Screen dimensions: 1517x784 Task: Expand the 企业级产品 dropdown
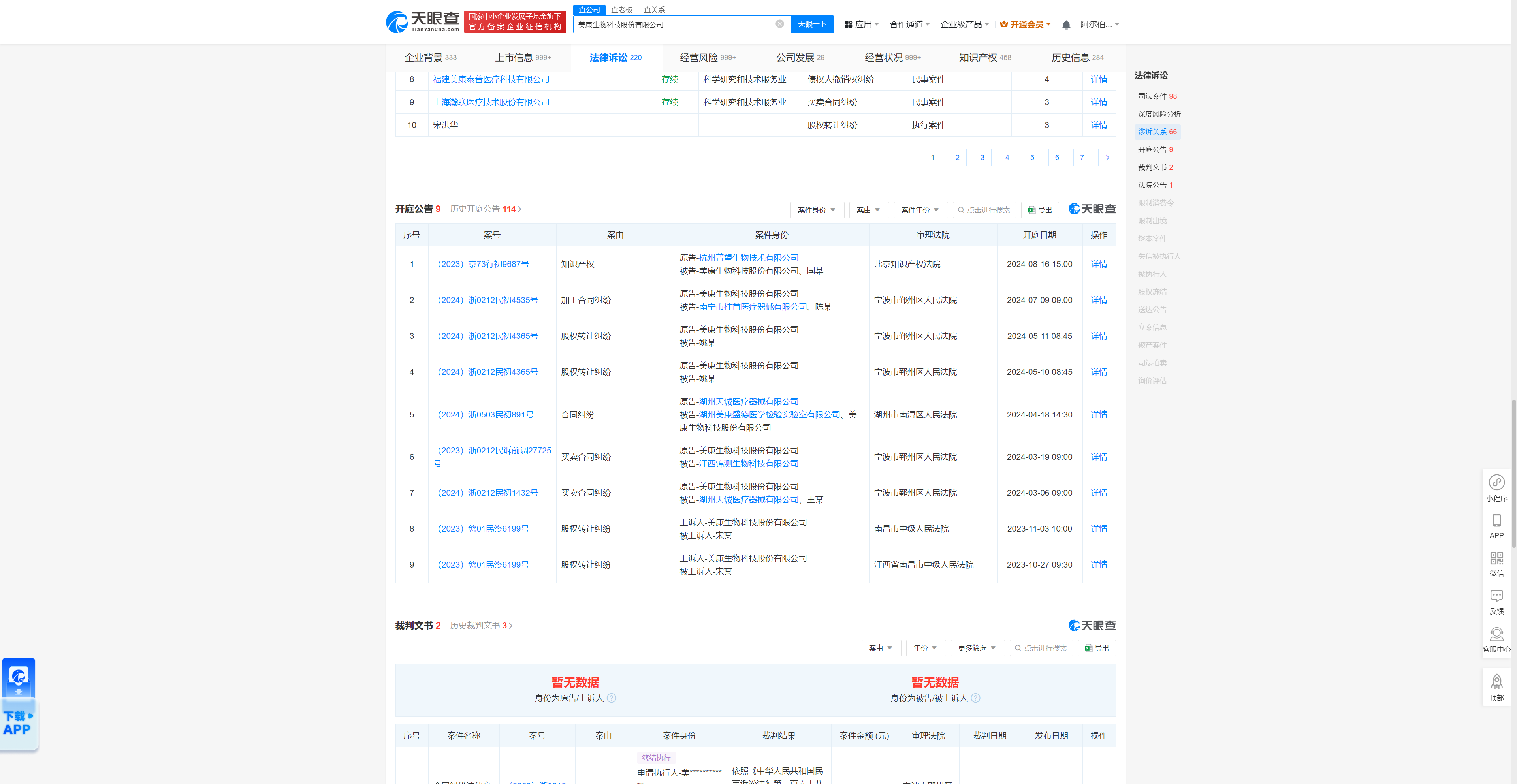[x=964, y=25]
